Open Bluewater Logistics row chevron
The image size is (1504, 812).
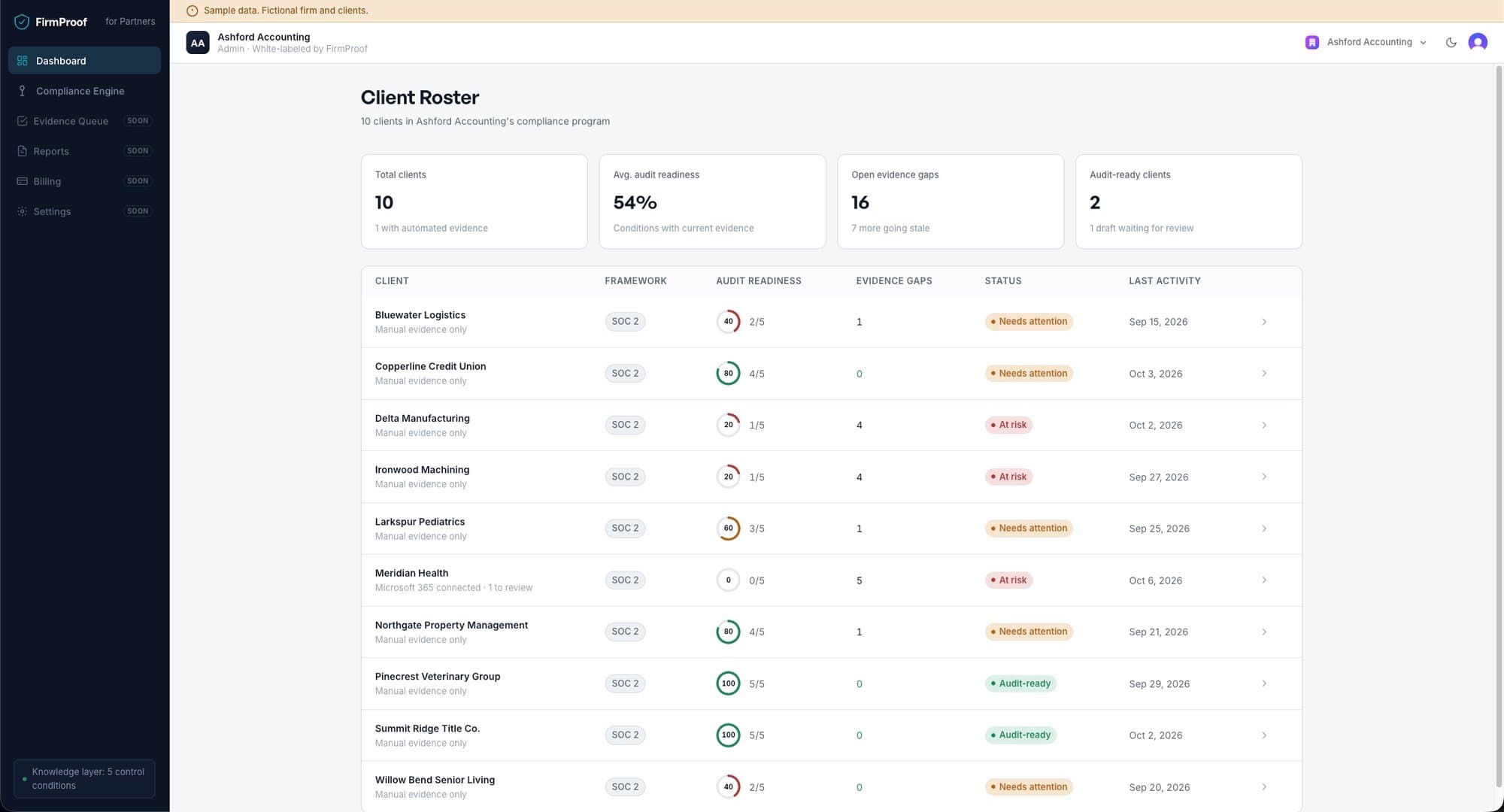tap(1264, 322)
